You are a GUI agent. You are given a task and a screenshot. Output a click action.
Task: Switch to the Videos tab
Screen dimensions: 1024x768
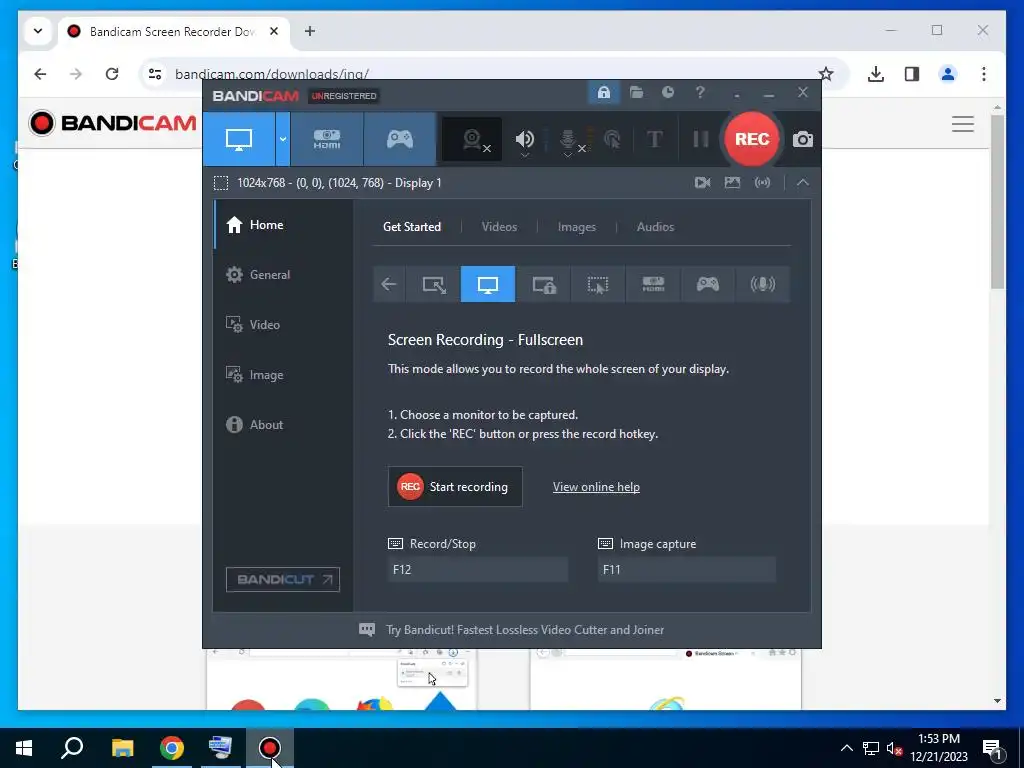coord(499,227)
